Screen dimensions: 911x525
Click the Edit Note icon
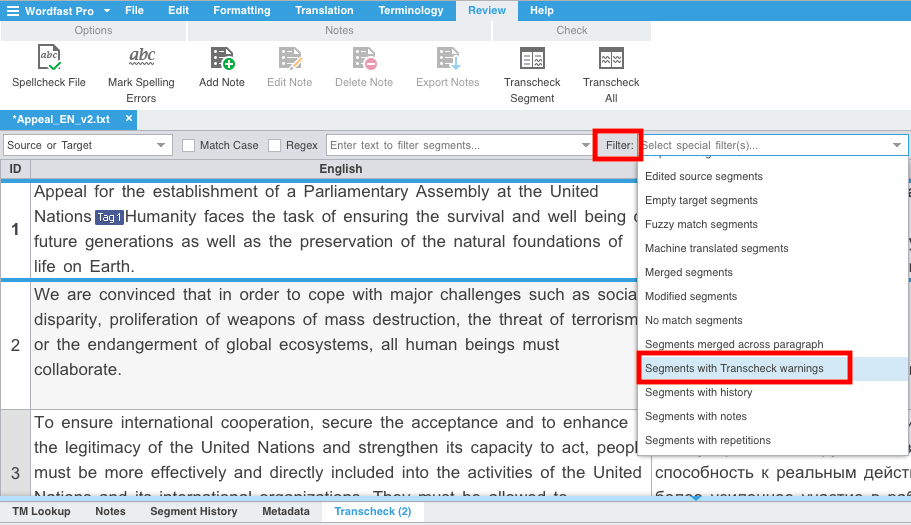click(290, 58)
